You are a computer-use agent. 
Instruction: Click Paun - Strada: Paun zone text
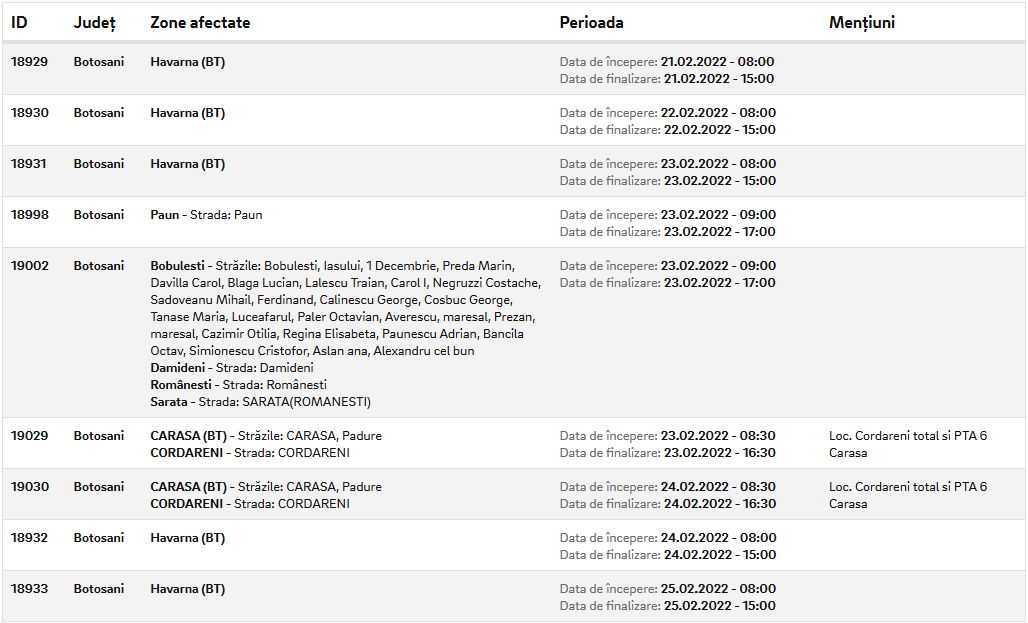tap(207, 215)
